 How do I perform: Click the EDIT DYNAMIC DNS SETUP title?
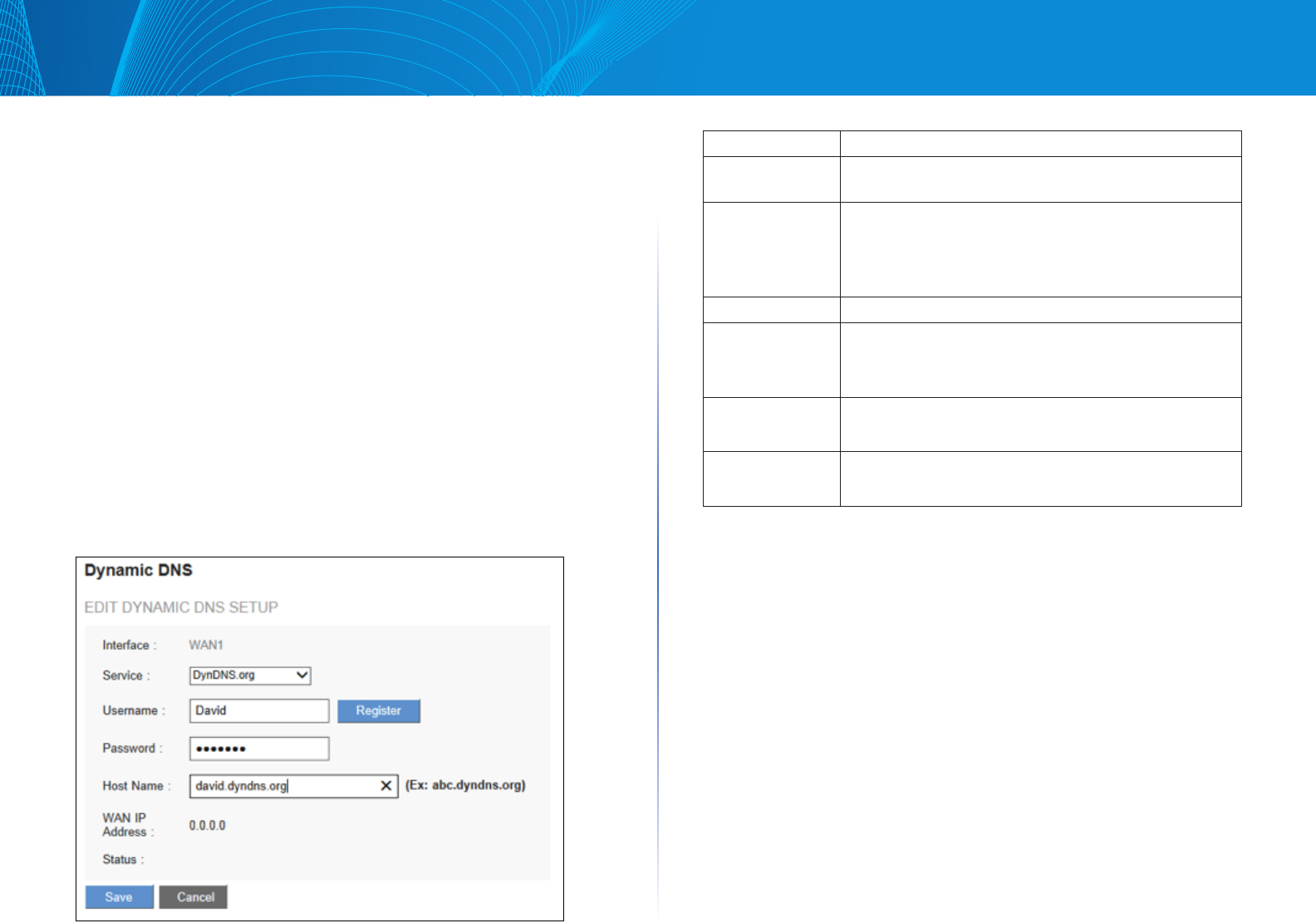181,607
